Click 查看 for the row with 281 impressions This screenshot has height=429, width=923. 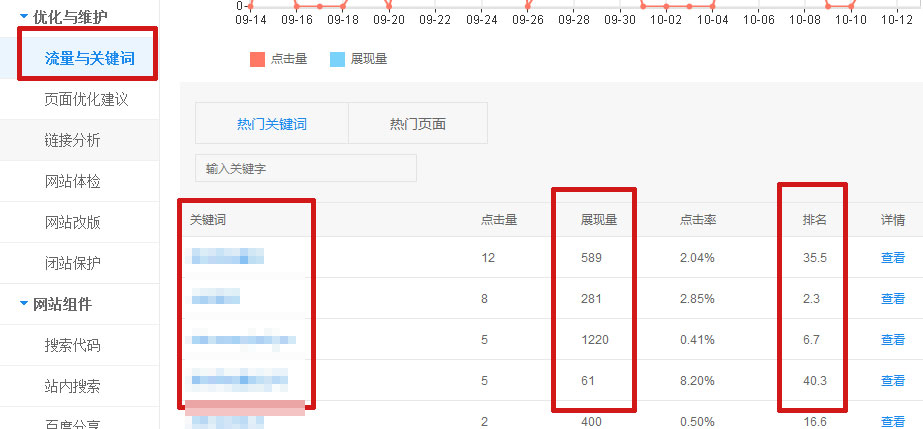pyautogui.click(x=893, y=298)
